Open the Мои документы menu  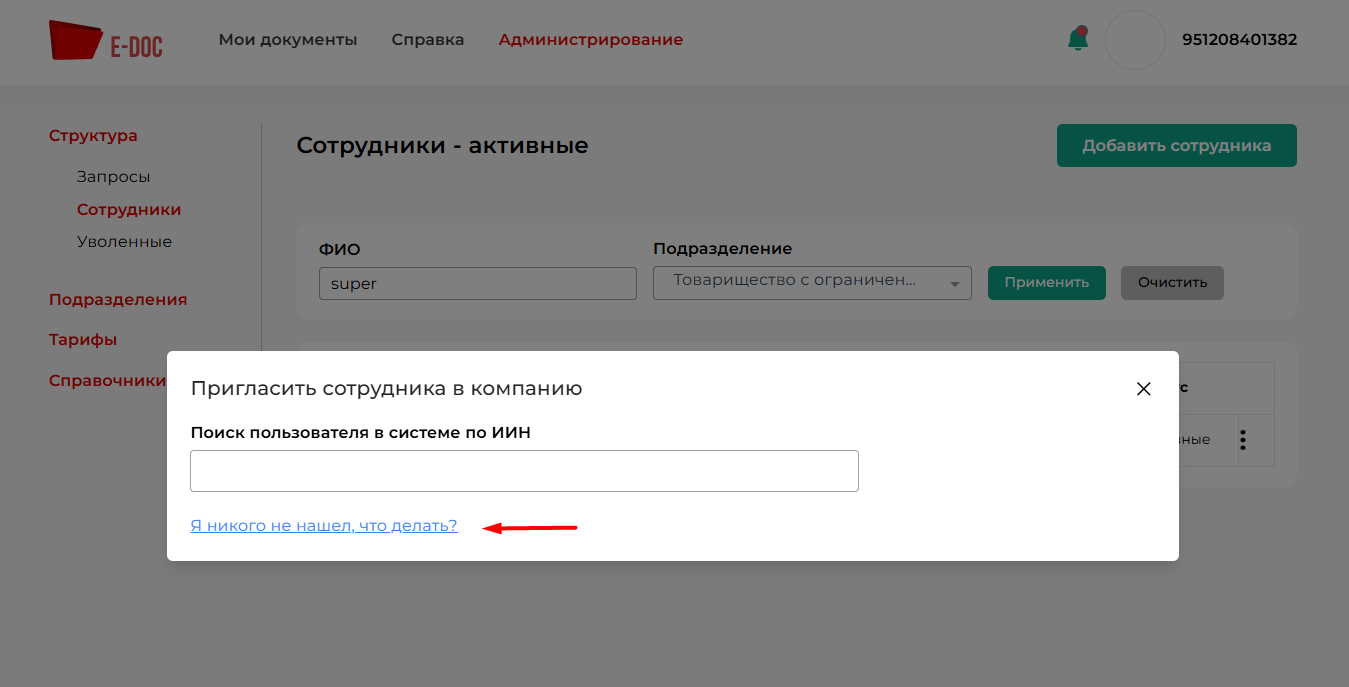(x=288, y=40)
